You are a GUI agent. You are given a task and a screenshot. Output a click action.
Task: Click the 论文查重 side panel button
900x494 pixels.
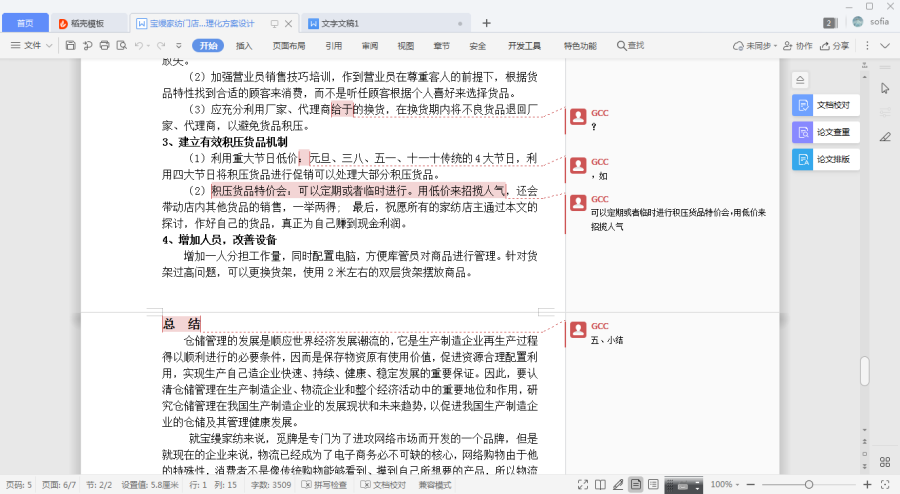[x=825, y=132]
